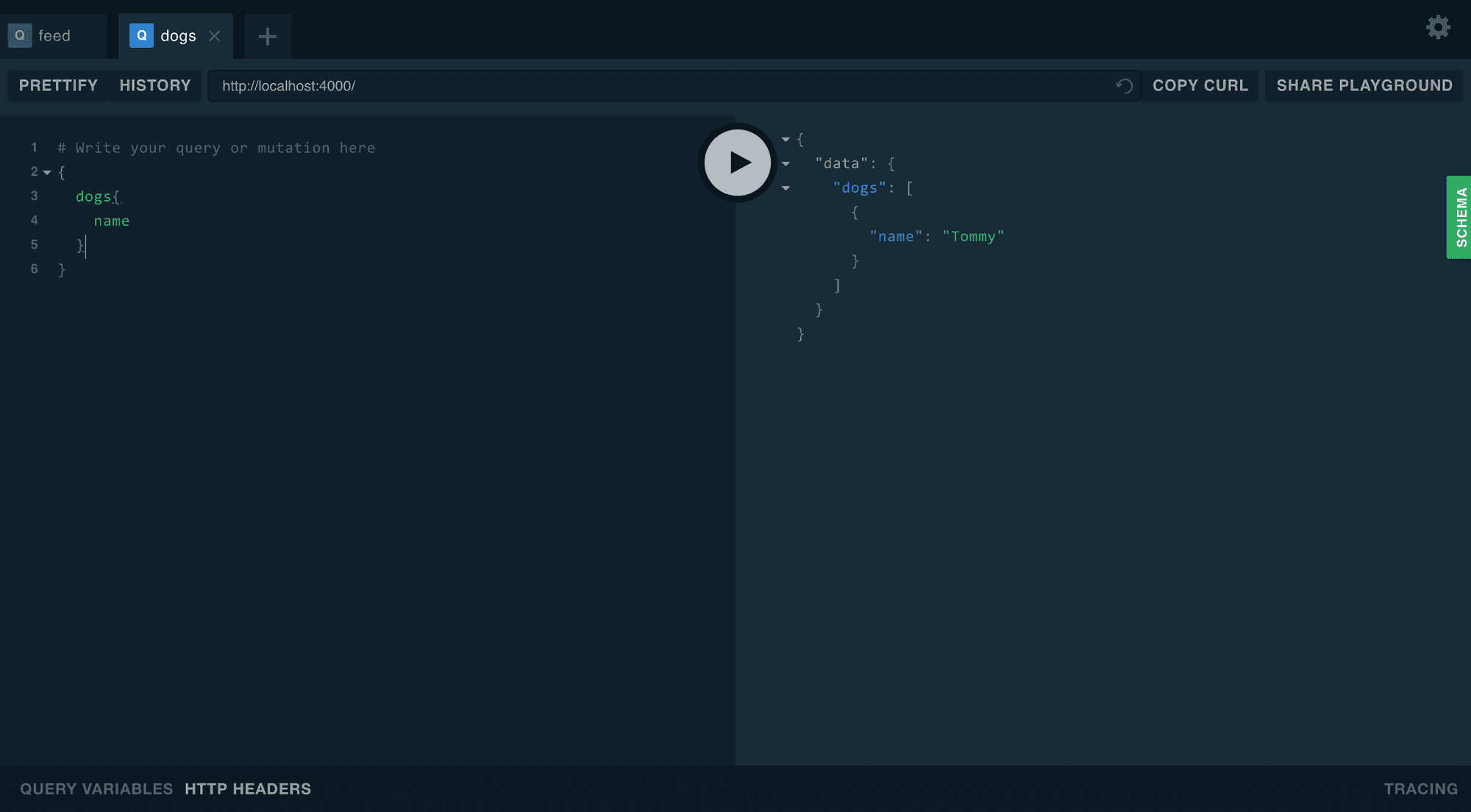Viewport: 1471px width, 812px height.
Task: Click the name field on line 4
Action: [x=112, y=221]
